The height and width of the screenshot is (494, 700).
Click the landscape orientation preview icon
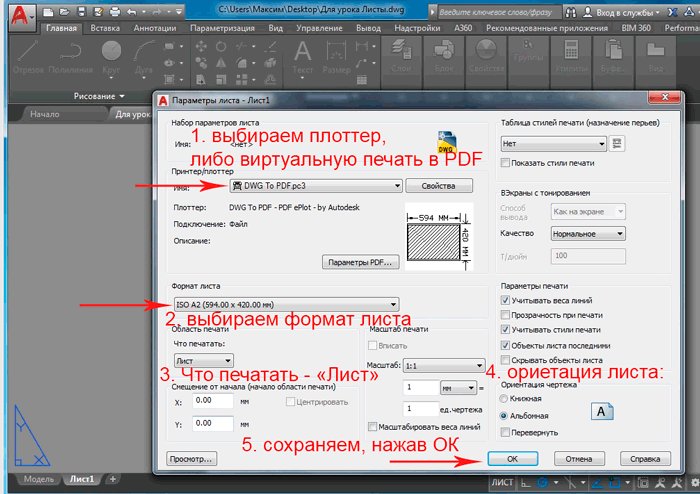pos(603,410)
